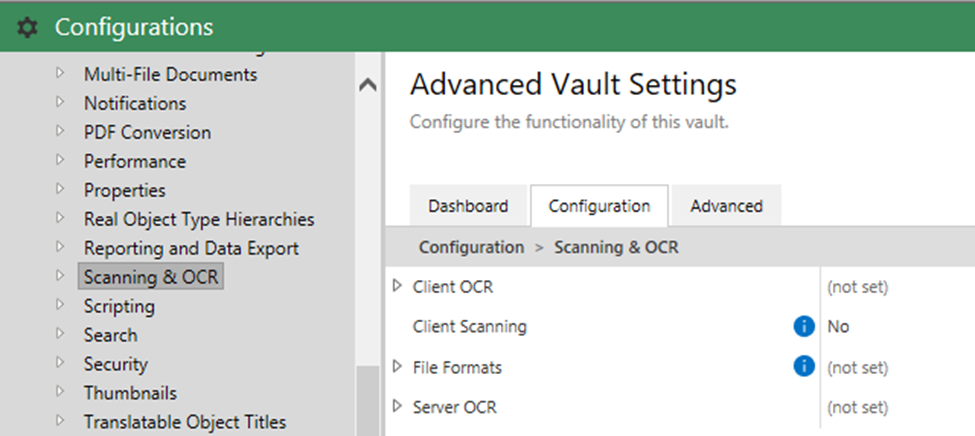Image resolution: width=975 pixels, height=436 pixels.
Task: Select Notifications in the tree
Action: 135,103
